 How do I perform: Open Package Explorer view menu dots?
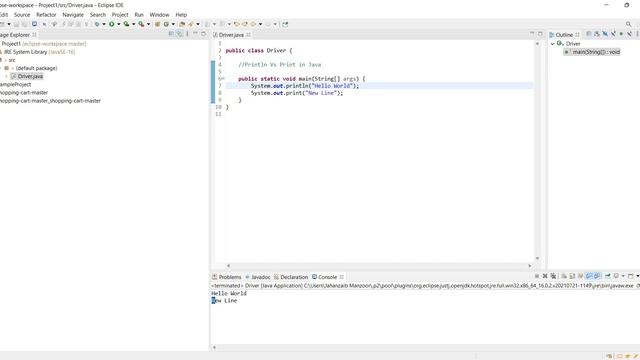[187, 34]
